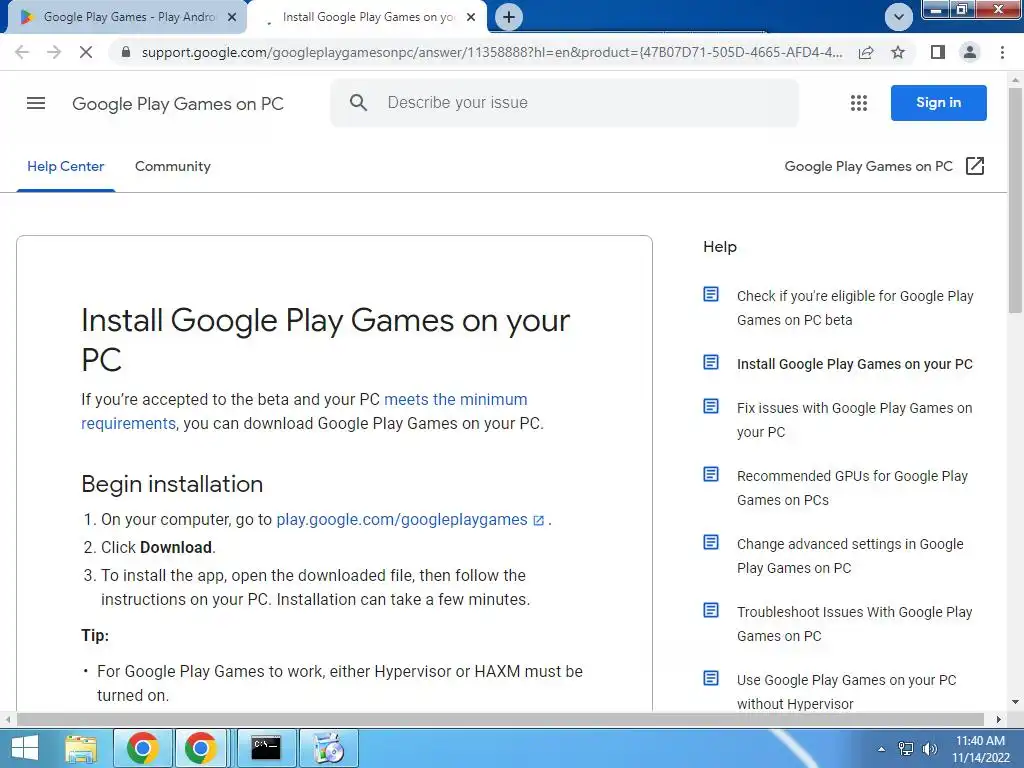Open a new tab with the plus button
1024x768 pixels.
509,17
